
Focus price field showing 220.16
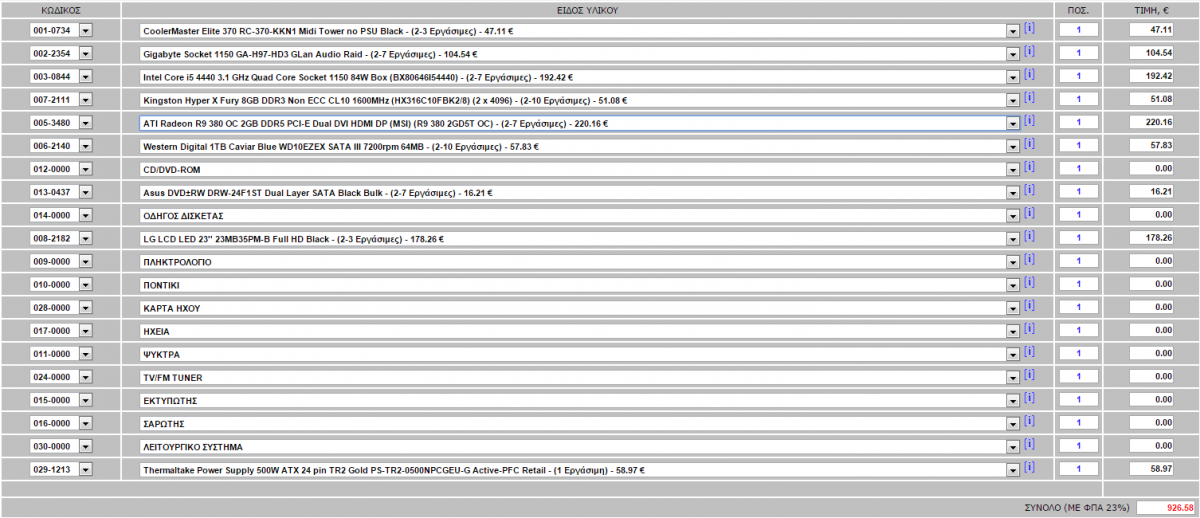tap(1152, 122)
